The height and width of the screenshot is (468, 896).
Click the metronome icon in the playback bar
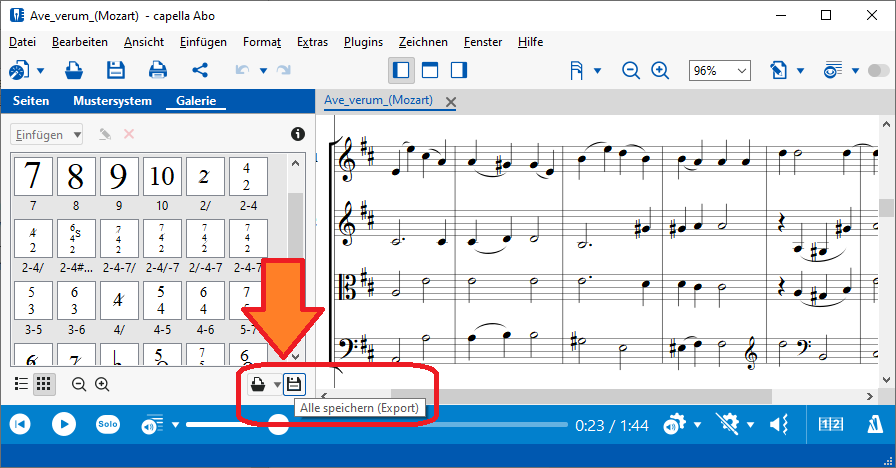point(875,424)
